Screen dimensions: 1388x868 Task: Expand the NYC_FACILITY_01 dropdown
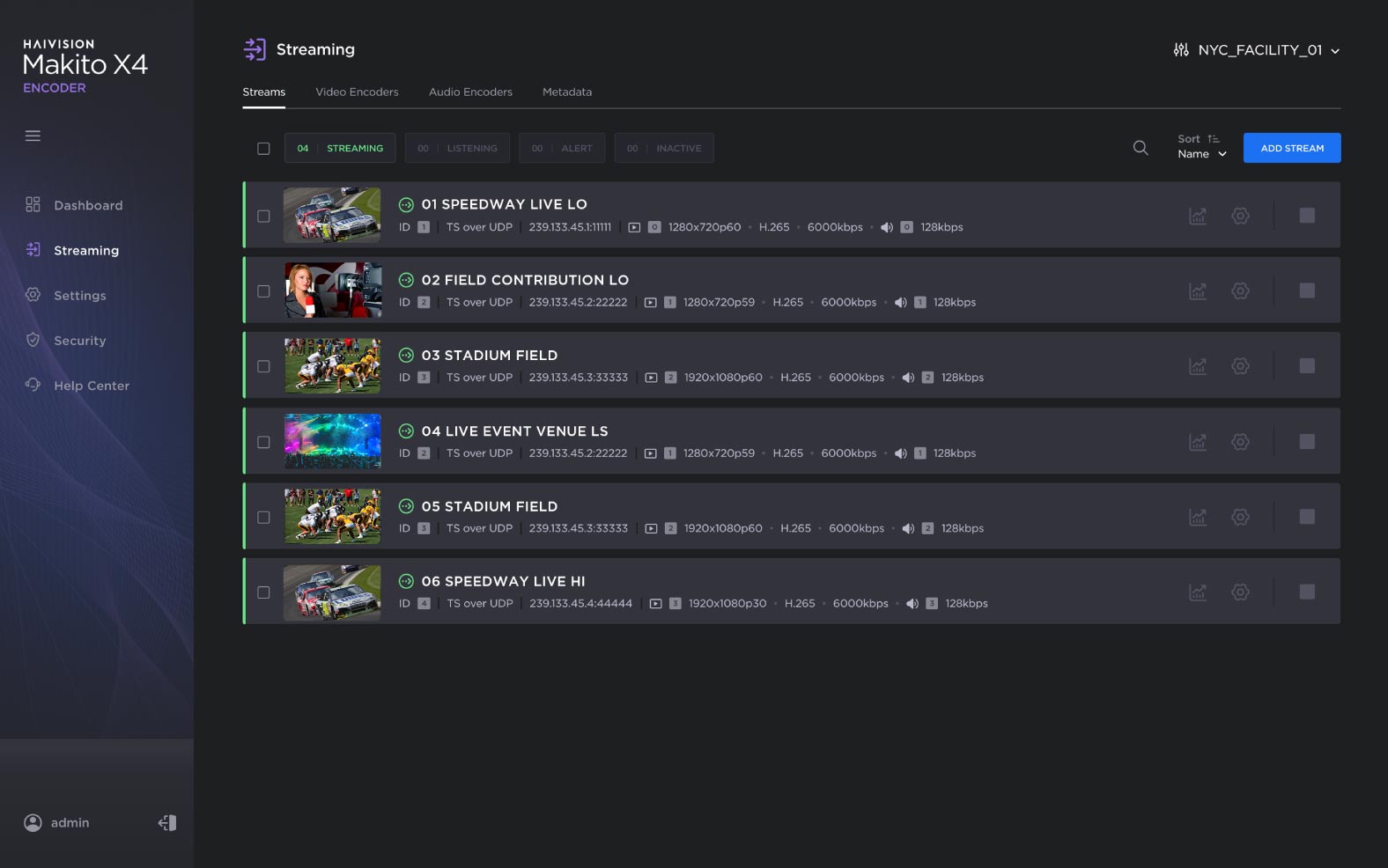coord(1257,50)
